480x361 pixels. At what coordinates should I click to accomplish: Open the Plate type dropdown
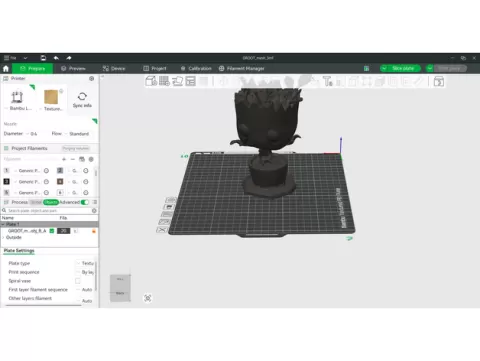[x=85, y=263]
